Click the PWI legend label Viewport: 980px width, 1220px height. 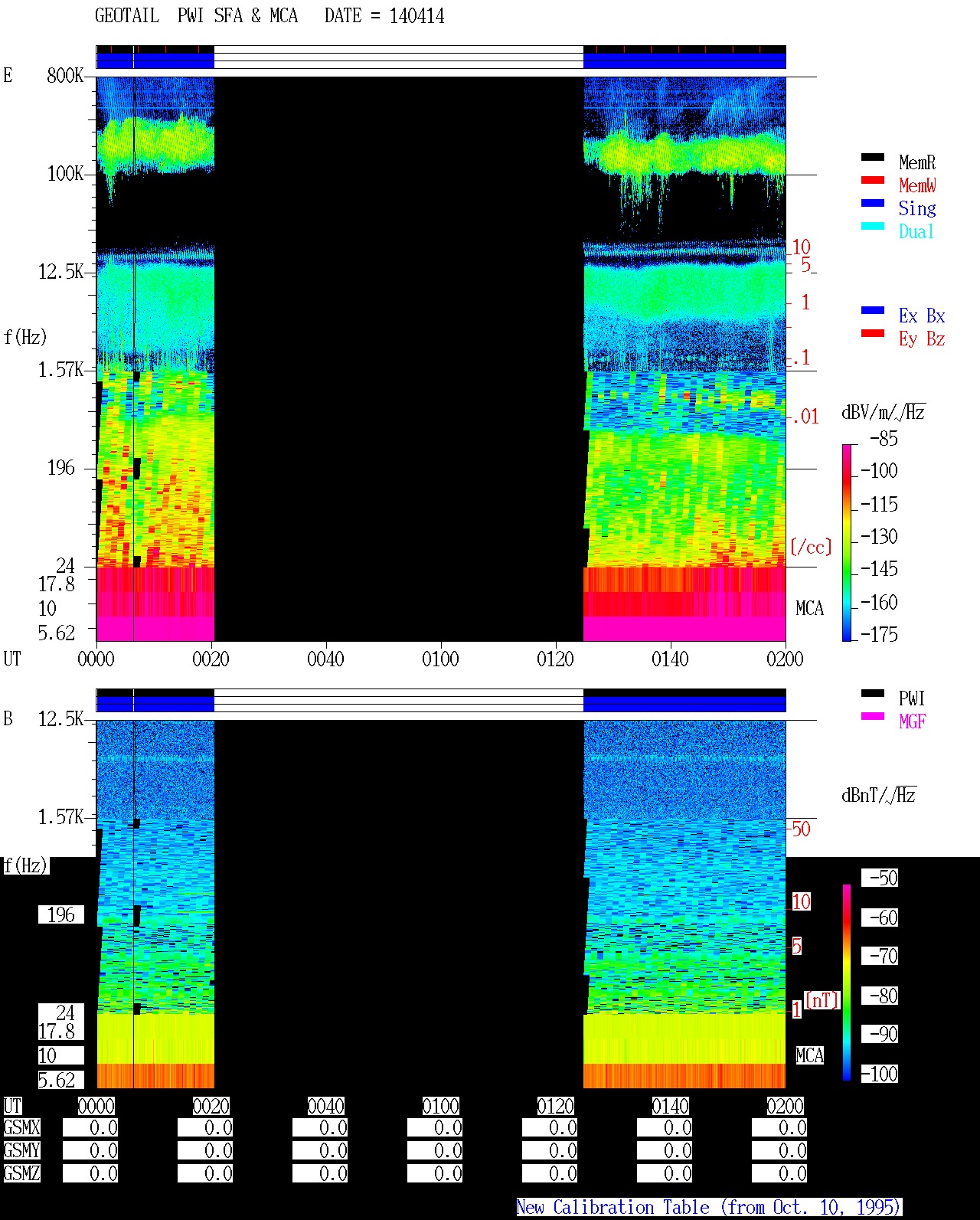[912, 698]
